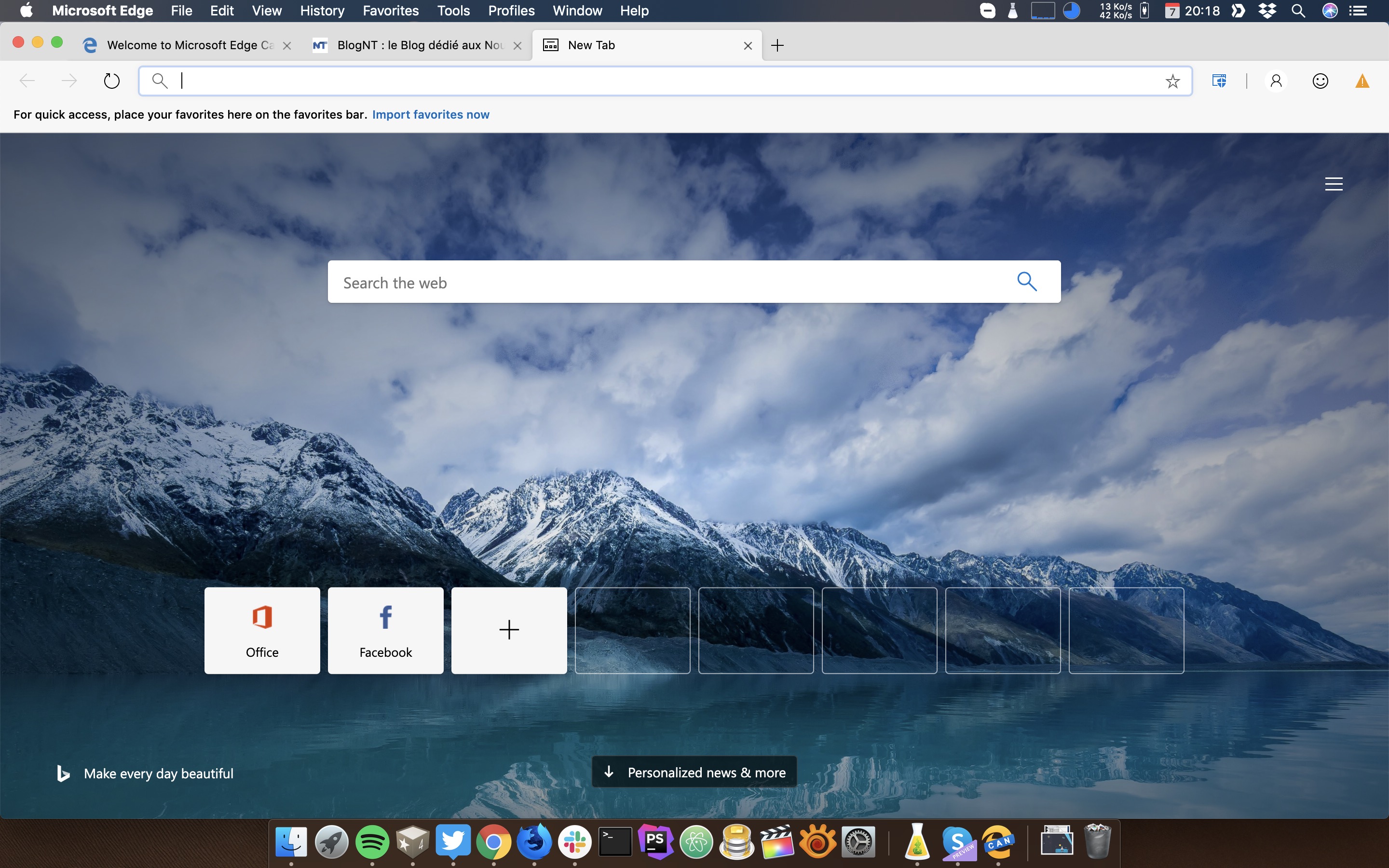Click the blue search magnifier in web search box
This screenshot has height=868, width=1389.
point(1026,282)
